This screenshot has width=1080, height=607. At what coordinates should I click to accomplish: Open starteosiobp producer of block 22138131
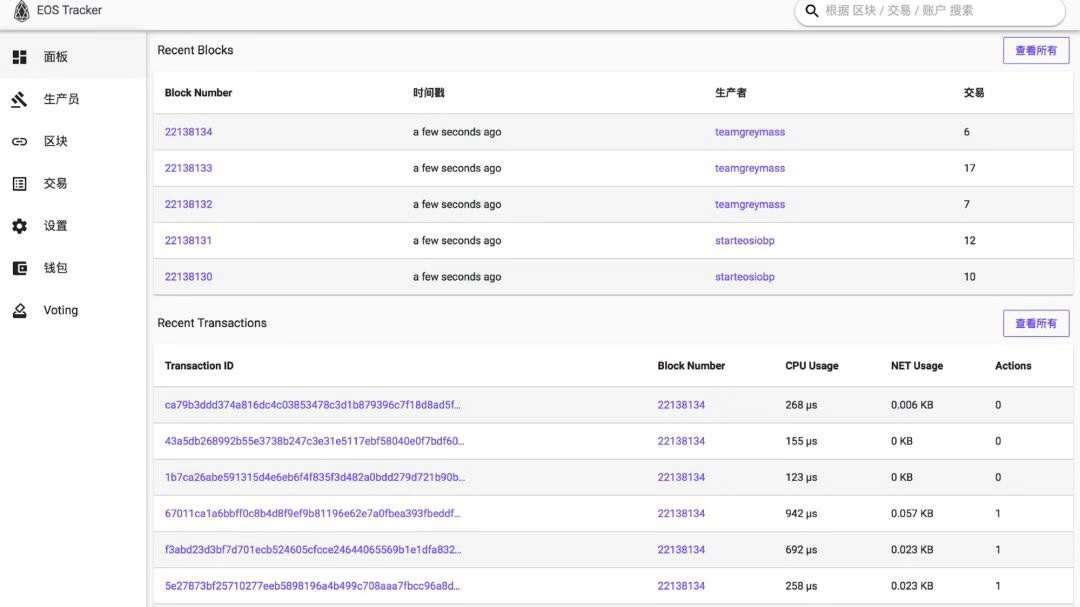coord(745,240)
